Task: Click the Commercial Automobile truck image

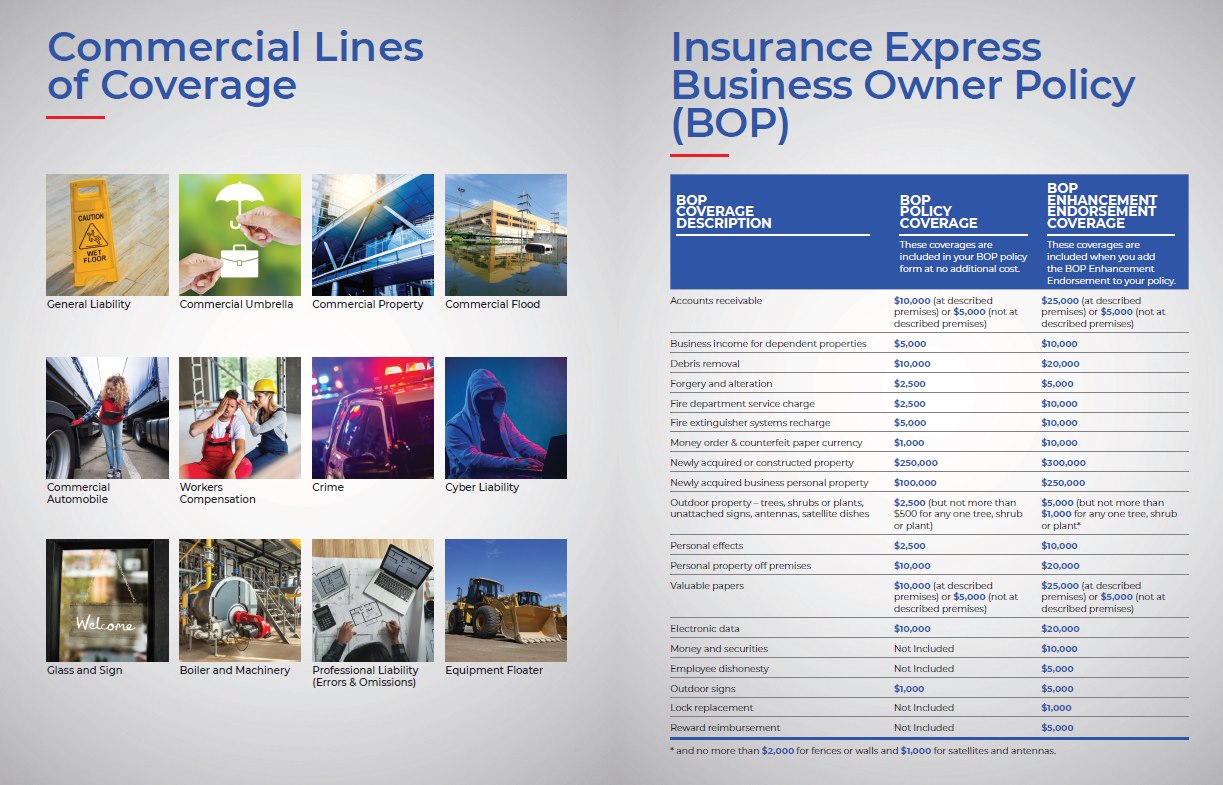Action: (107, 418)
